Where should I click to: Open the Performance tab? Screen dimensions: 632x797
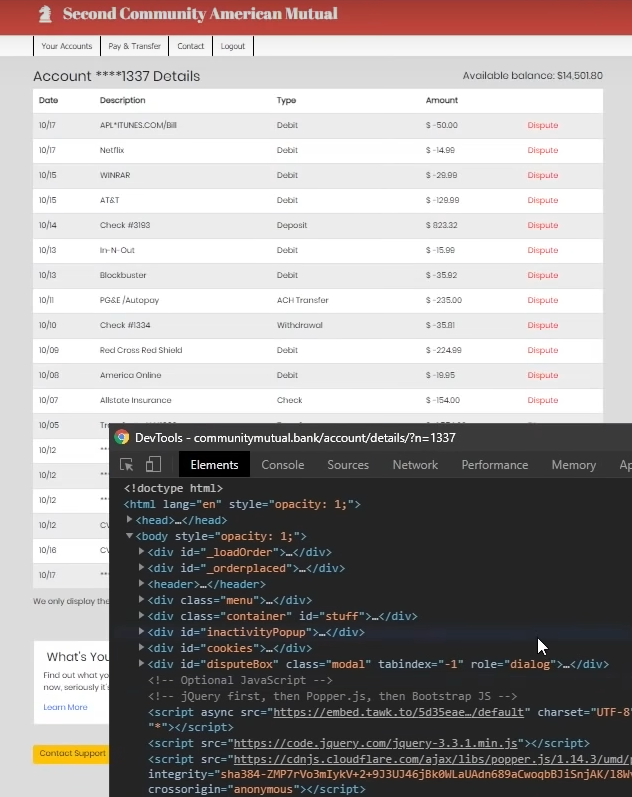click(x=494, y=465)
